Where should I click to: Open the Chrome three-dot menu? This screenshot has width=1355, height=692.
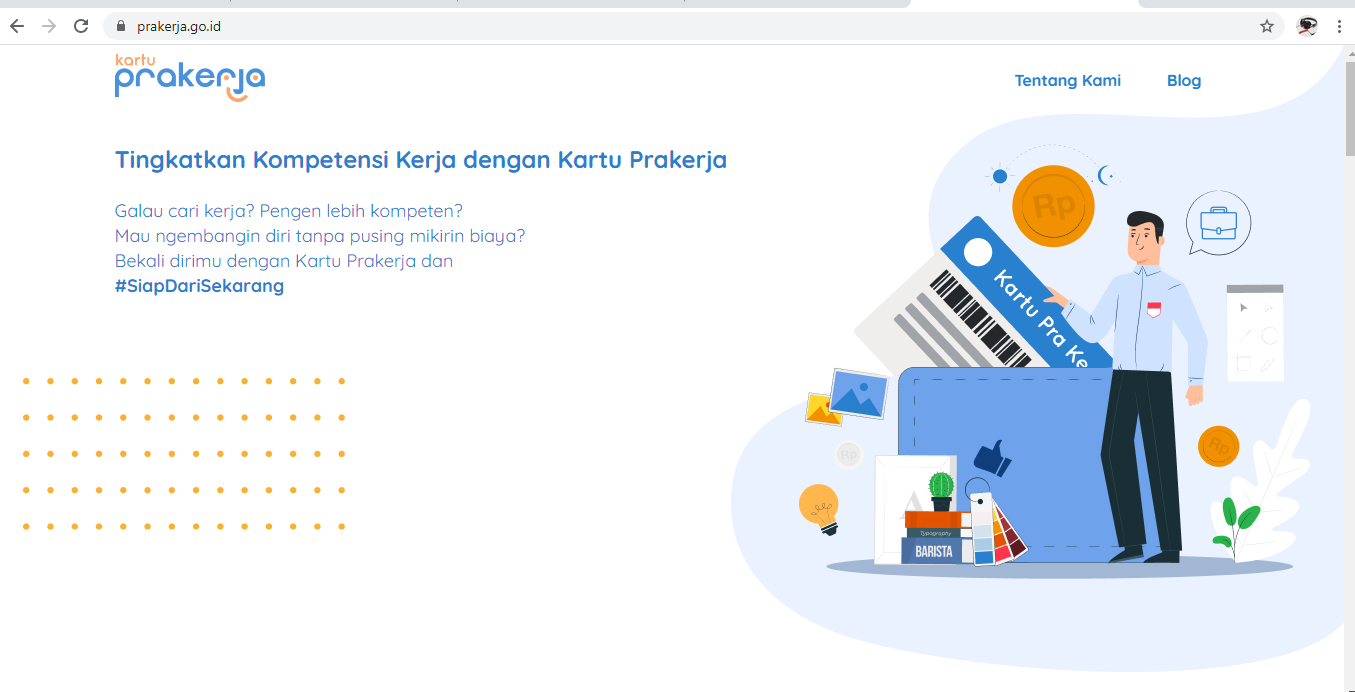[1339, 26]
